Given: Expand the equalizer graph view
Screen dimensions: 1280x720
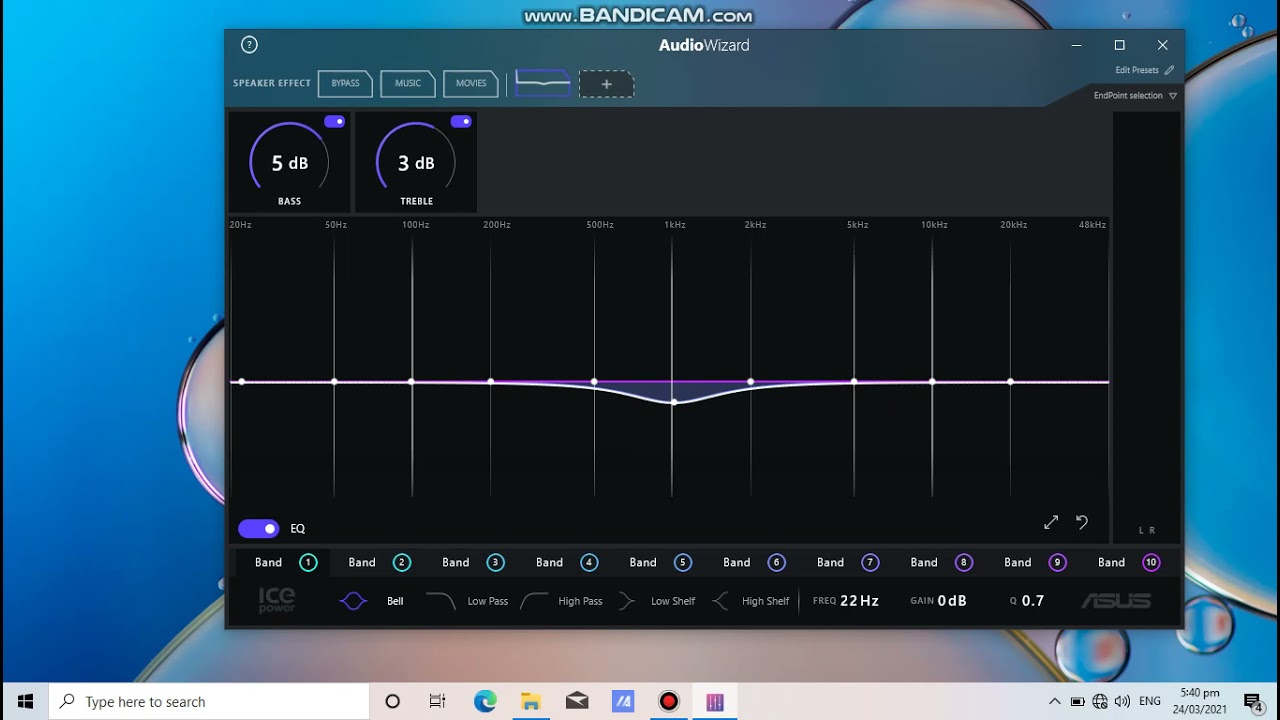Looking at the screenshot, I should coord(1051,522).
